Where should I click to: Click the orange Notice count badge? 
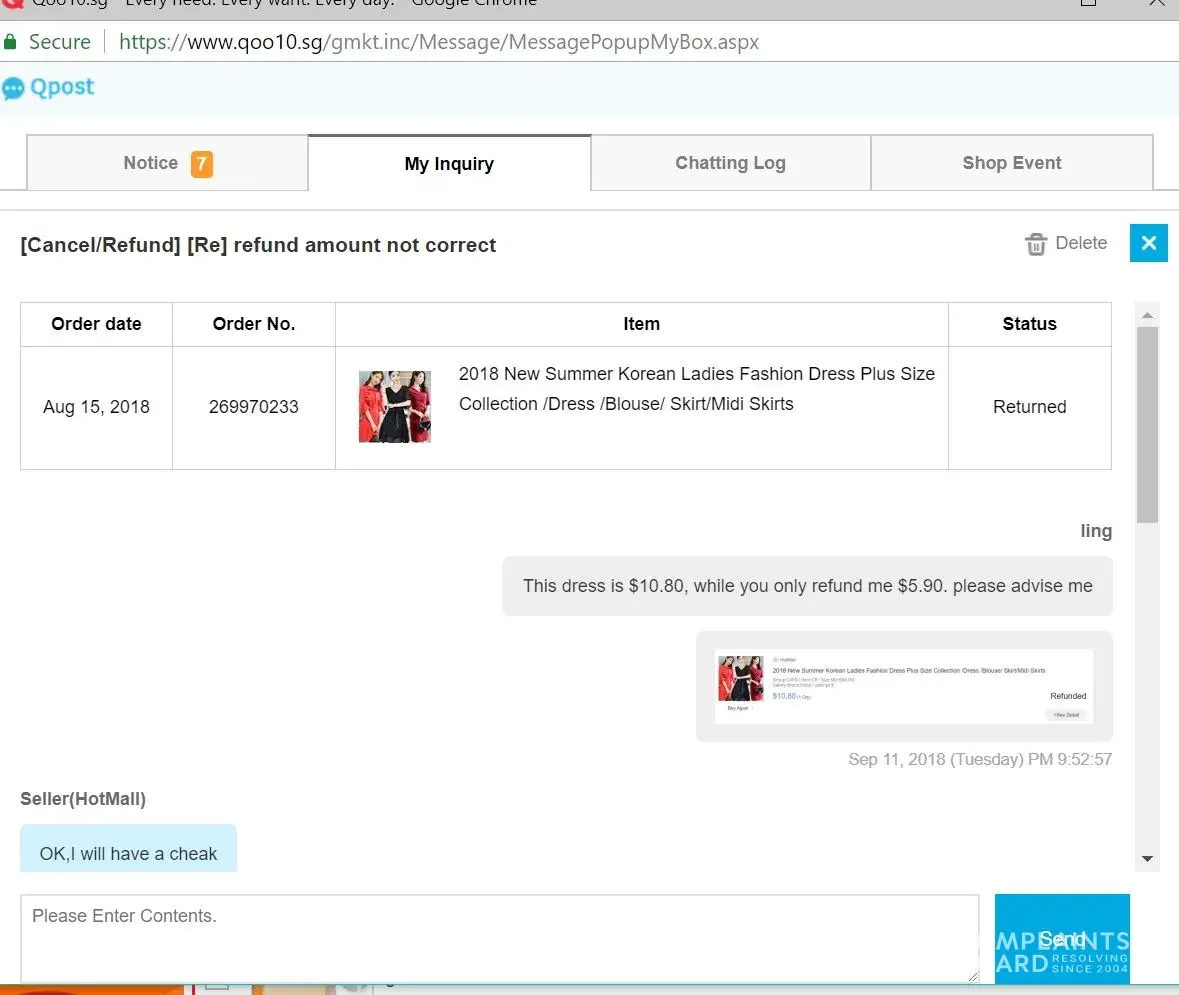point(201,163)
